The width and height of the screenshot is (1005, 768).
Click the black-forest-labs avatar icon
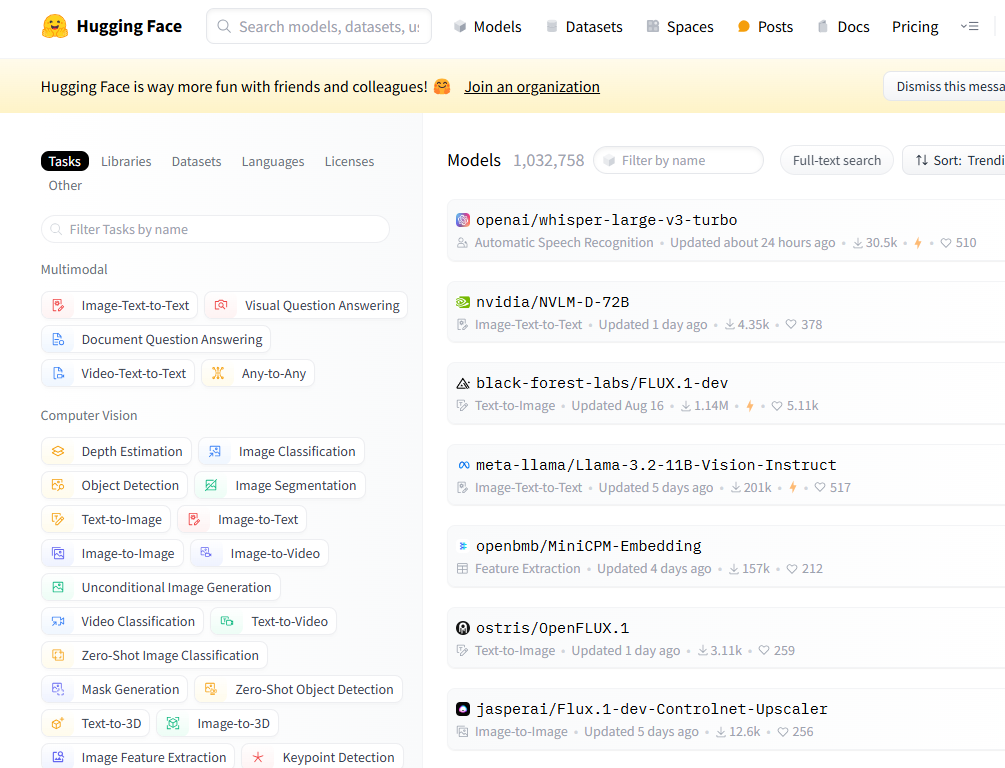tap(463, 383)
